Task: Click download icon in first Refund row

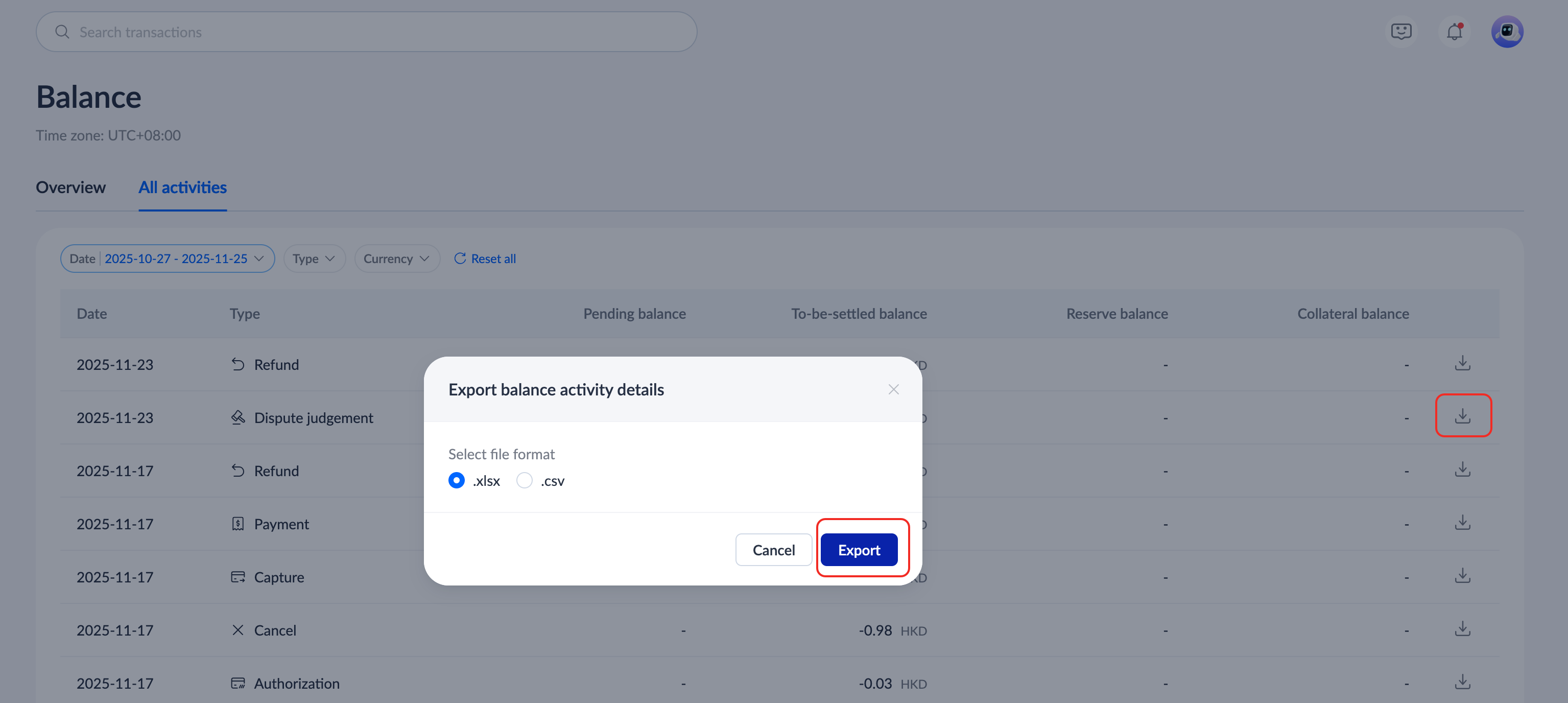Action: [x=1462, y=363]
